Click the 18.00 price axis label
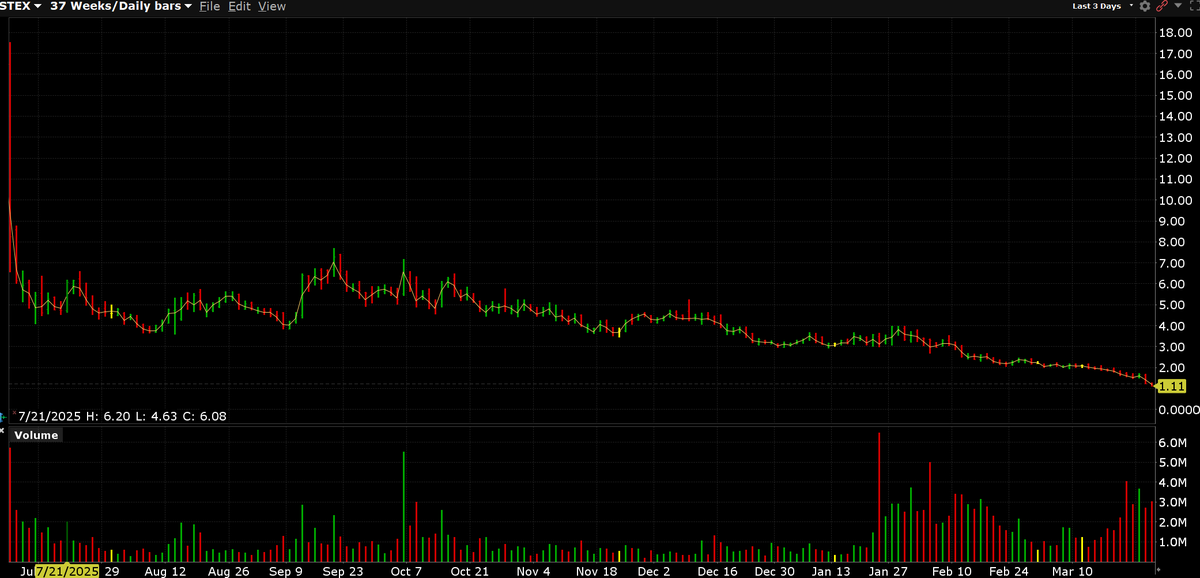The image size is (1200, 578). [x=1175, y=33]
